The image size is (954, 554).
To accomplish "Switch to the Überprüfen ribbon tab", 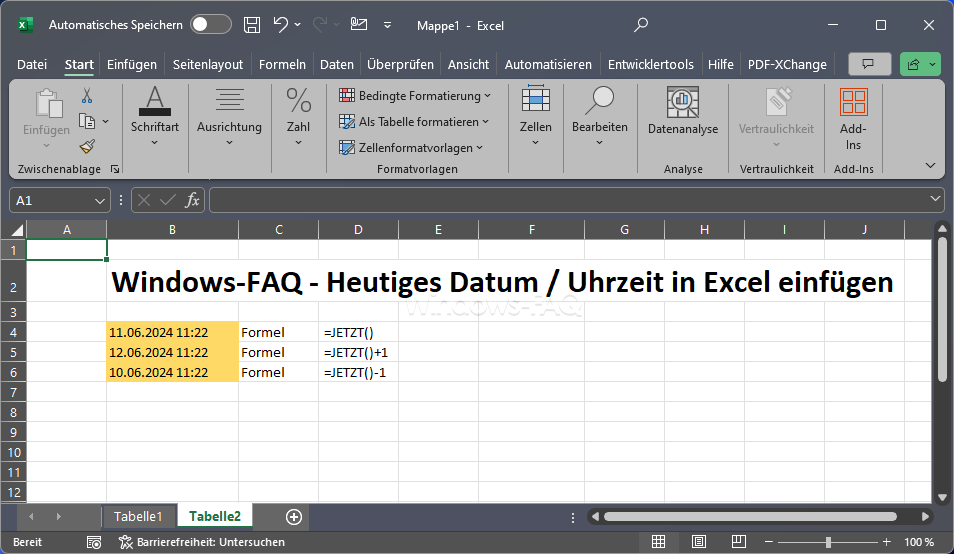I will (400, 64).
